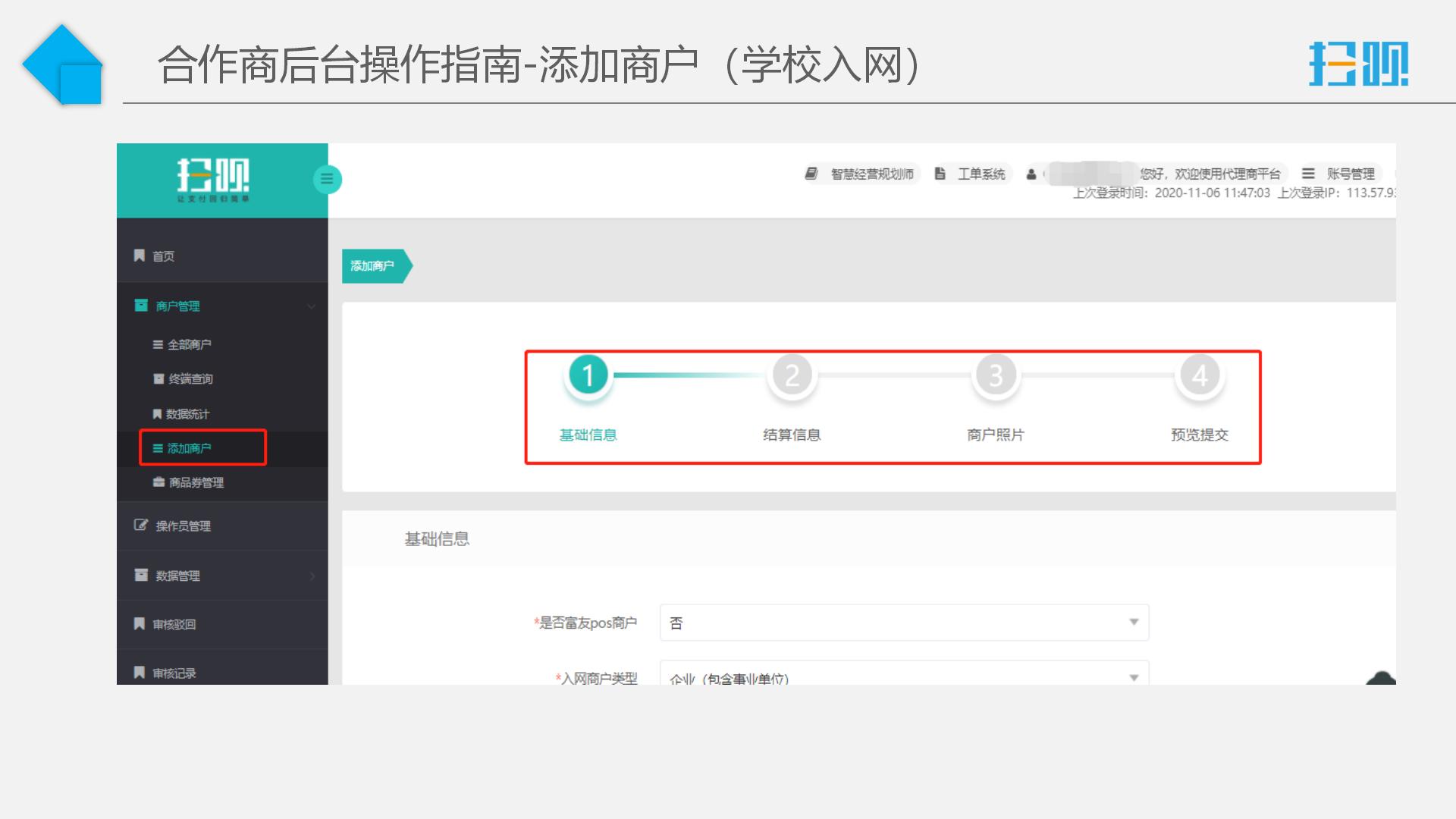Open 工单系统 link
1456x819 pixels.
click(x=981, y=174)
